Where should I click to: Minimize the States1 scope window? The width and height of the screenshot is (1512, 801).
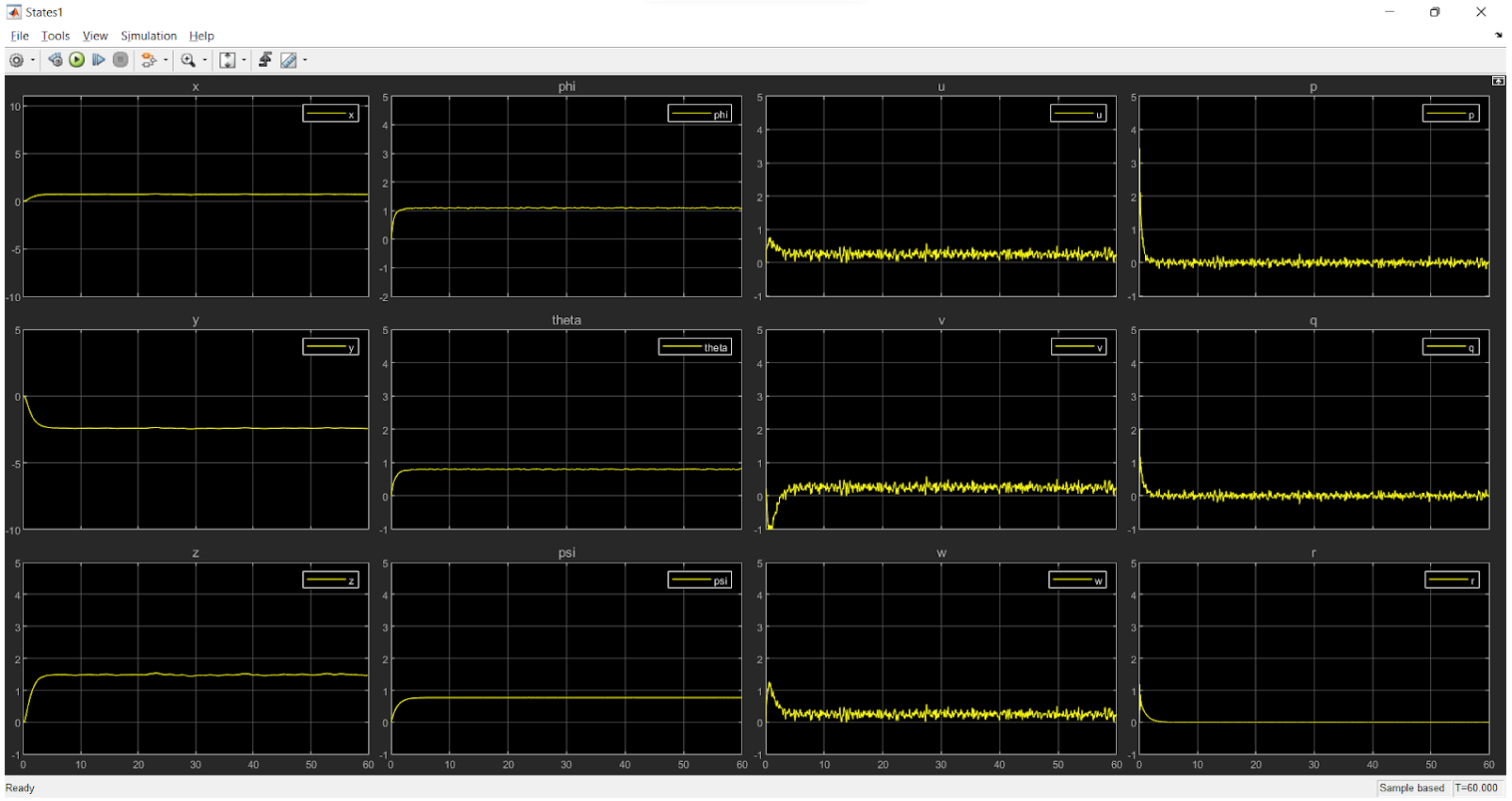[x=1390, y=12]
